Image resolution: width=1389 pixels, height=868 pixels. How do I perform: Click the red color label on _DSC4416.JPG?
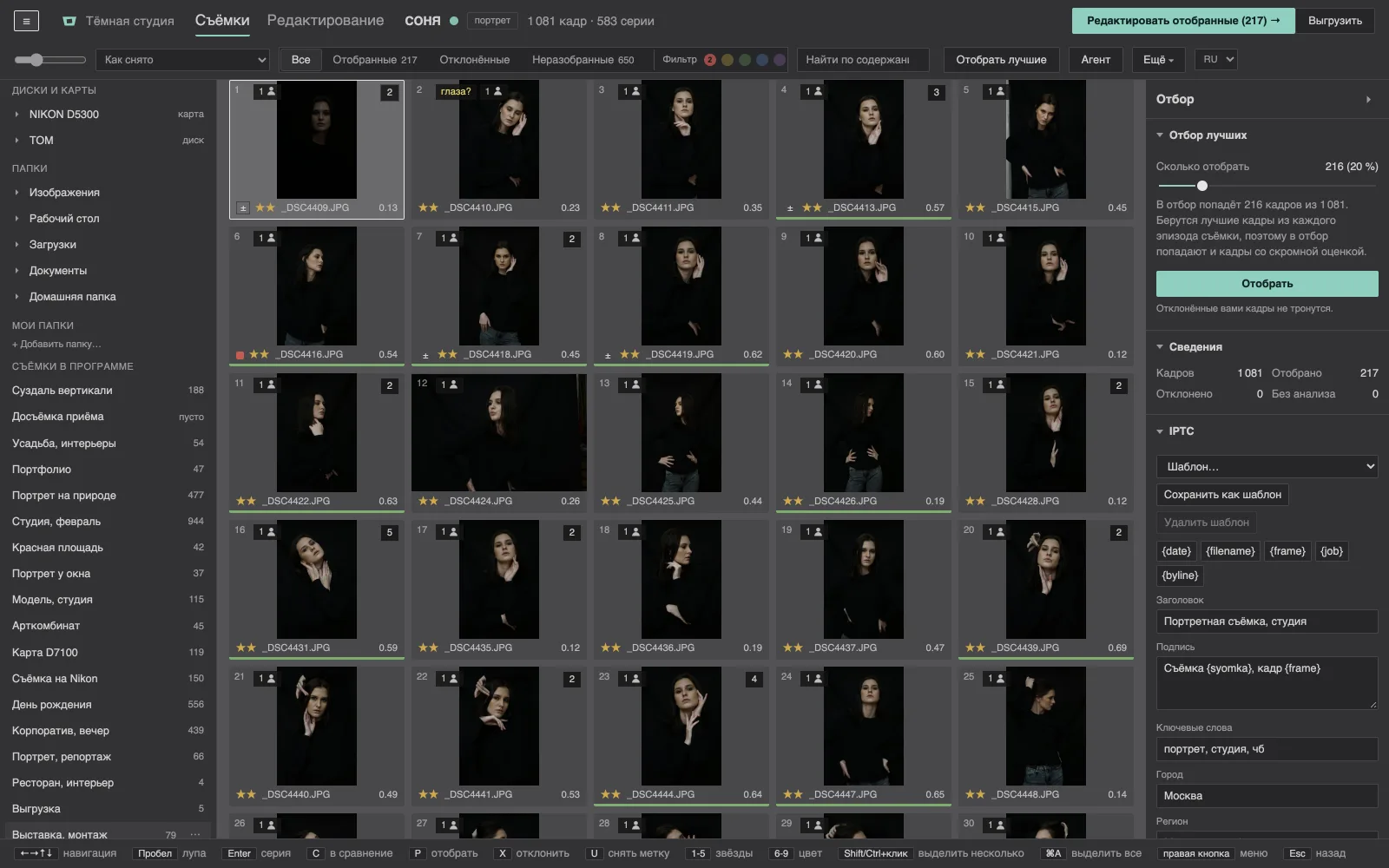pyautogui.click(x=240, y=355)
